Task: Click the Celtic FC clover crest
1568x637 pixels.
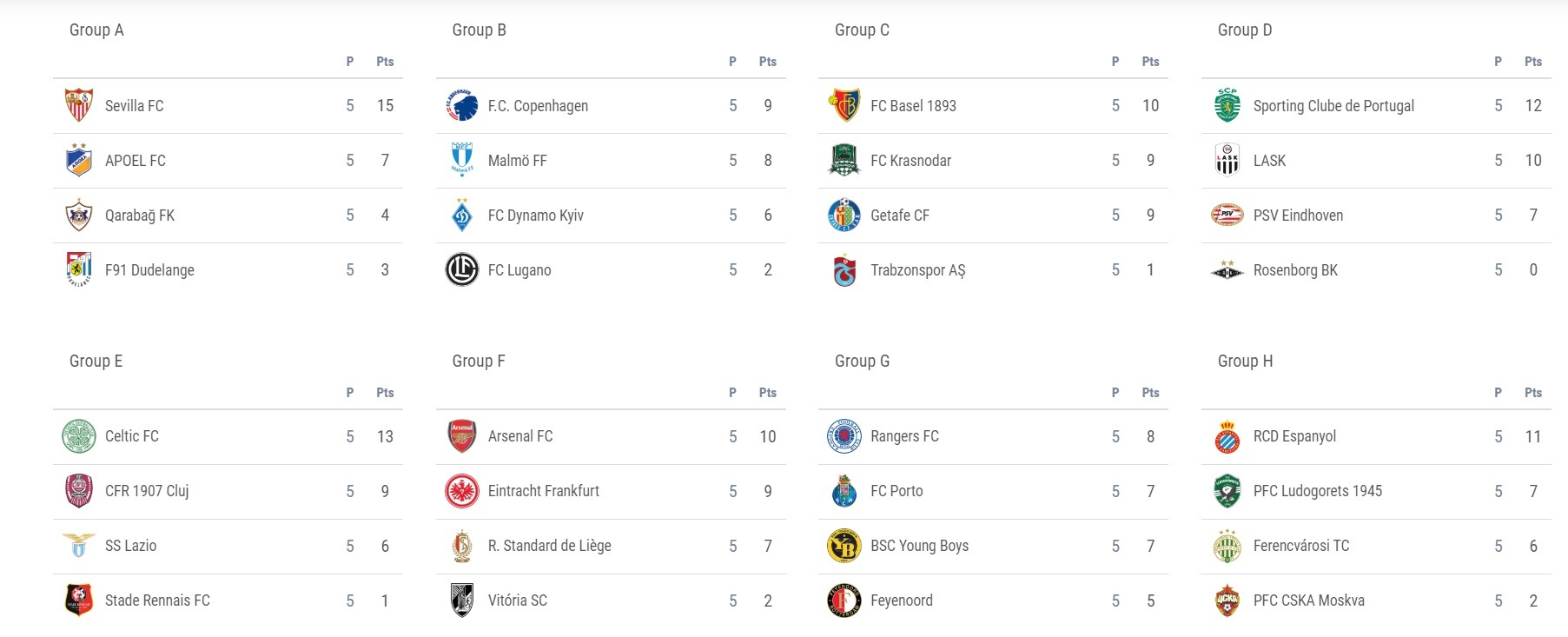Action: coord(79,436)
